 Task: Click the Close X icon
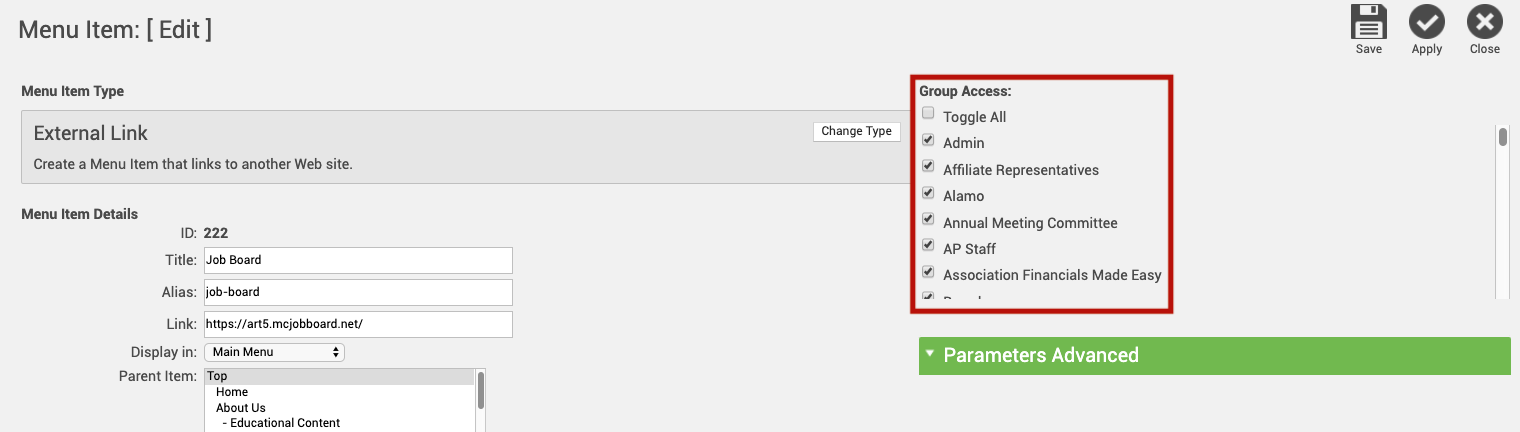(x=1485, y=22)
